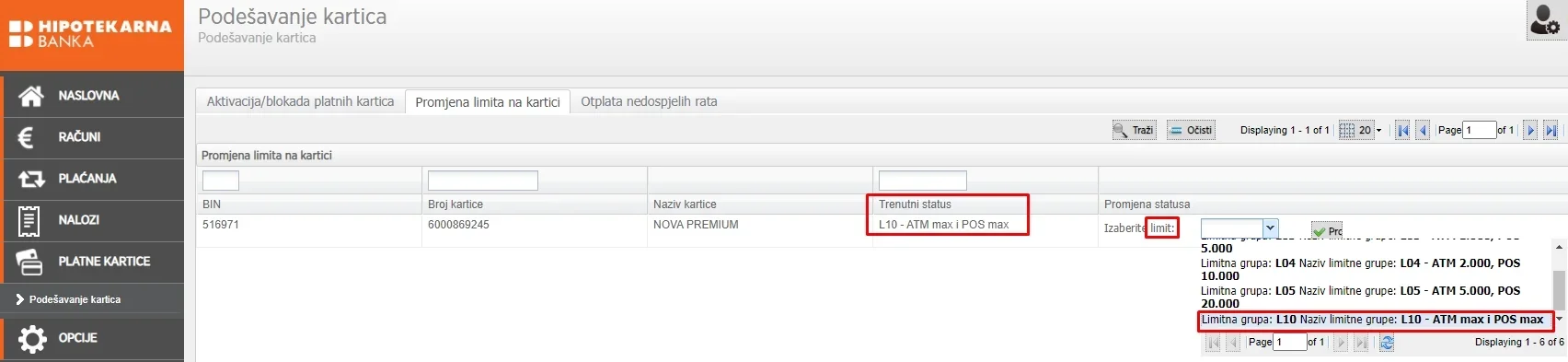Go to previous page in top pager

1423,130
